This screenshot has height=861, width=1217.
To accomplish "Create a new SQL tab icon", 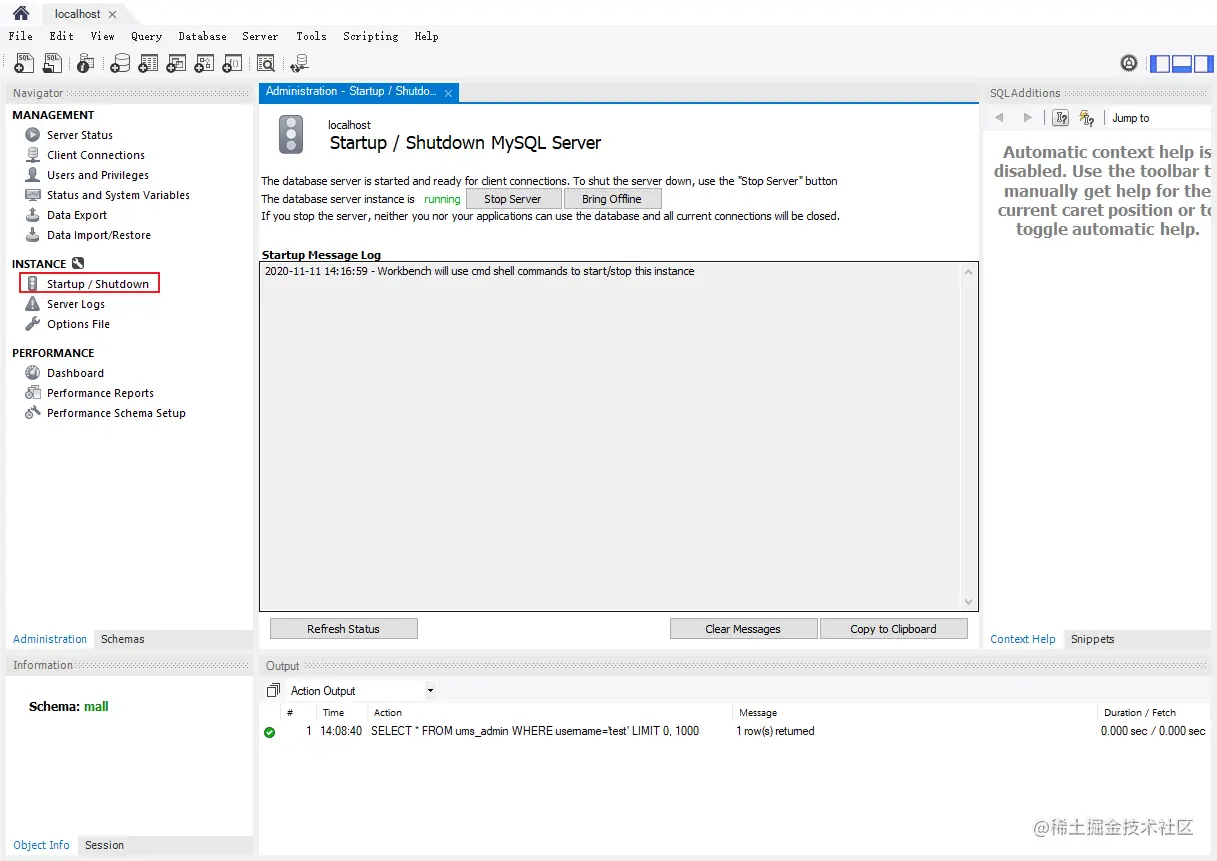I will coord(24,63).
